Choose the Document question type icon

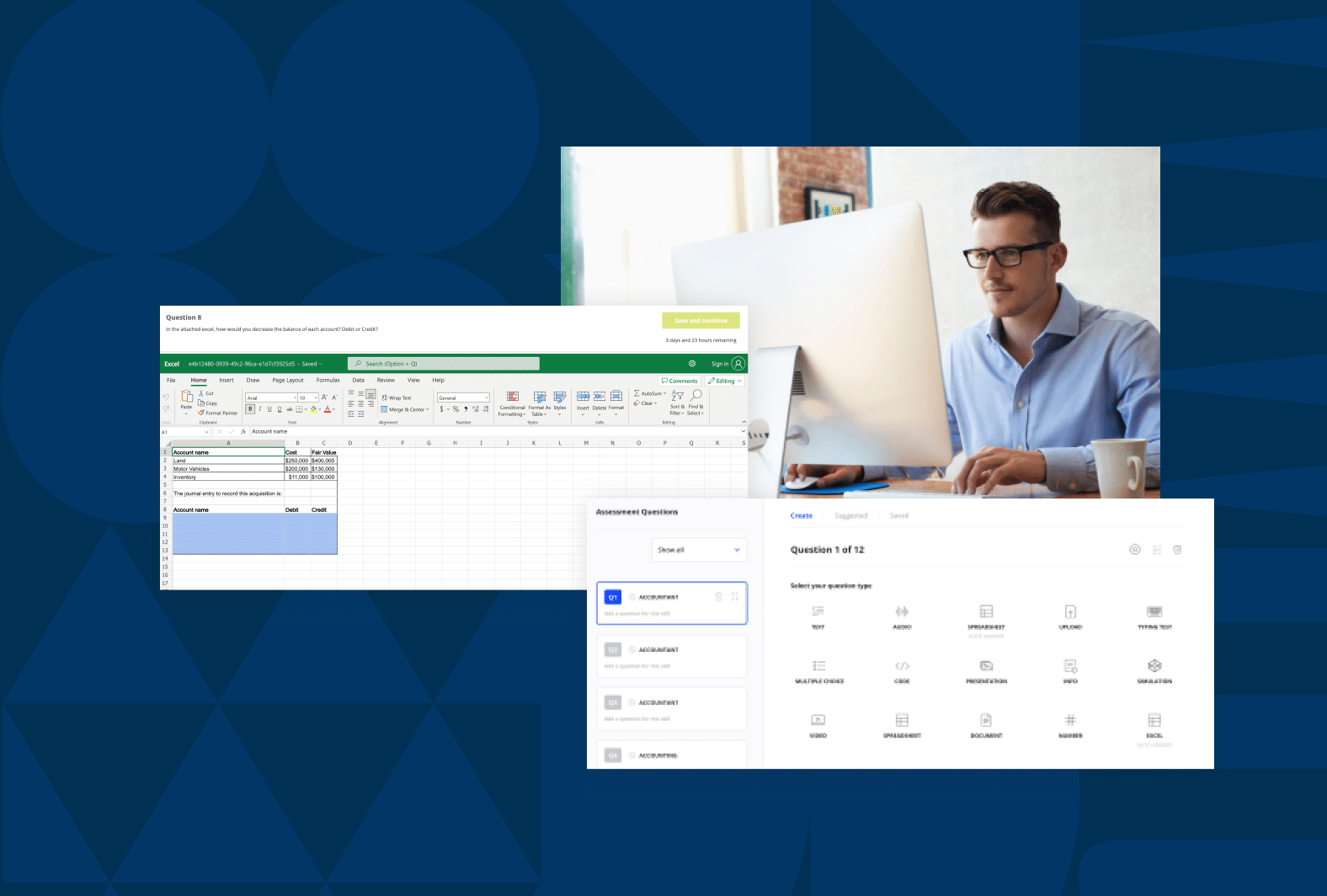click(986, 720)
